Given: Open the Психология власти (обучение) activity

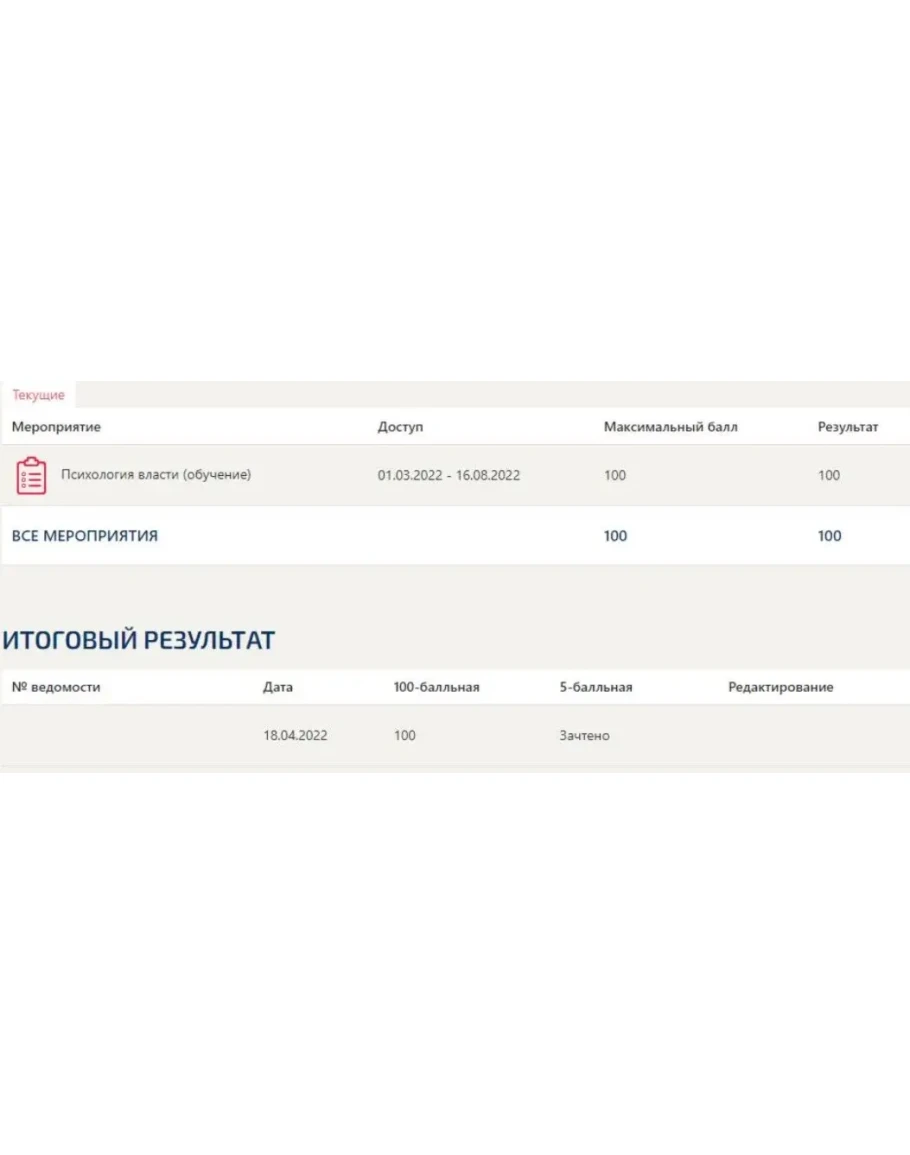Looking at the screenshot, I should coord(156,475).
